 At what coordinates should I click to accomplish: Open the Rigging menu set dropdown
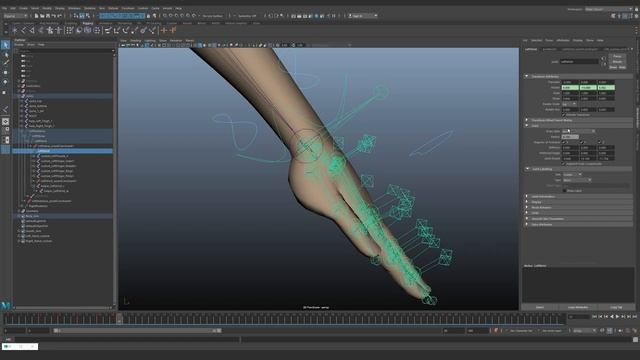(x=16, y=16)
